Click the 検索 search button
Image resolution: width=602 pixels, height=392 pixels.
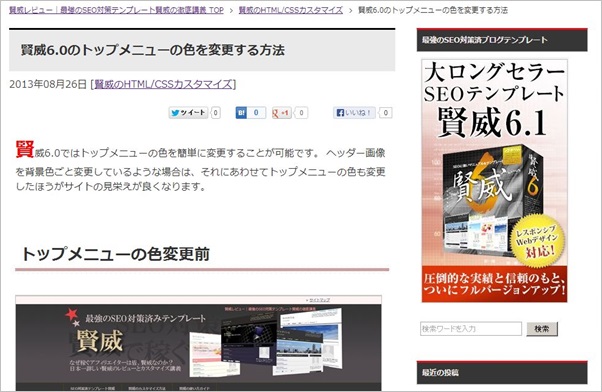click(542, 329)
